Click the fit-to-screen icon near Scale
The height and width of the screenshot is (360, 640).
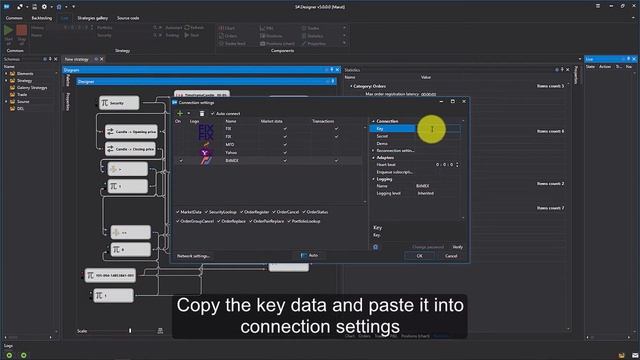160,331
